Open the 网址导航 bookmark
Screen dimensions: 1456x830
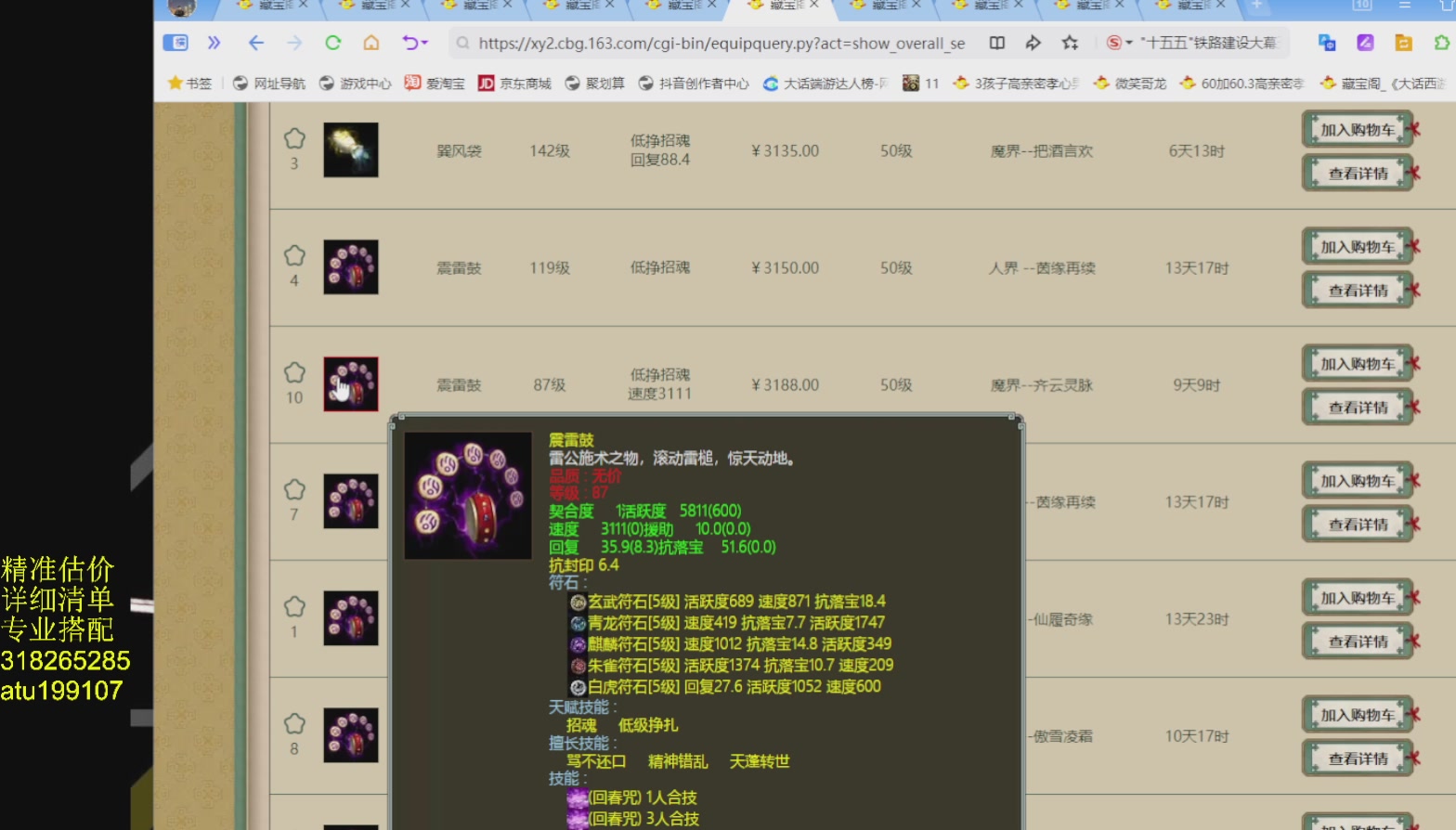269,84
